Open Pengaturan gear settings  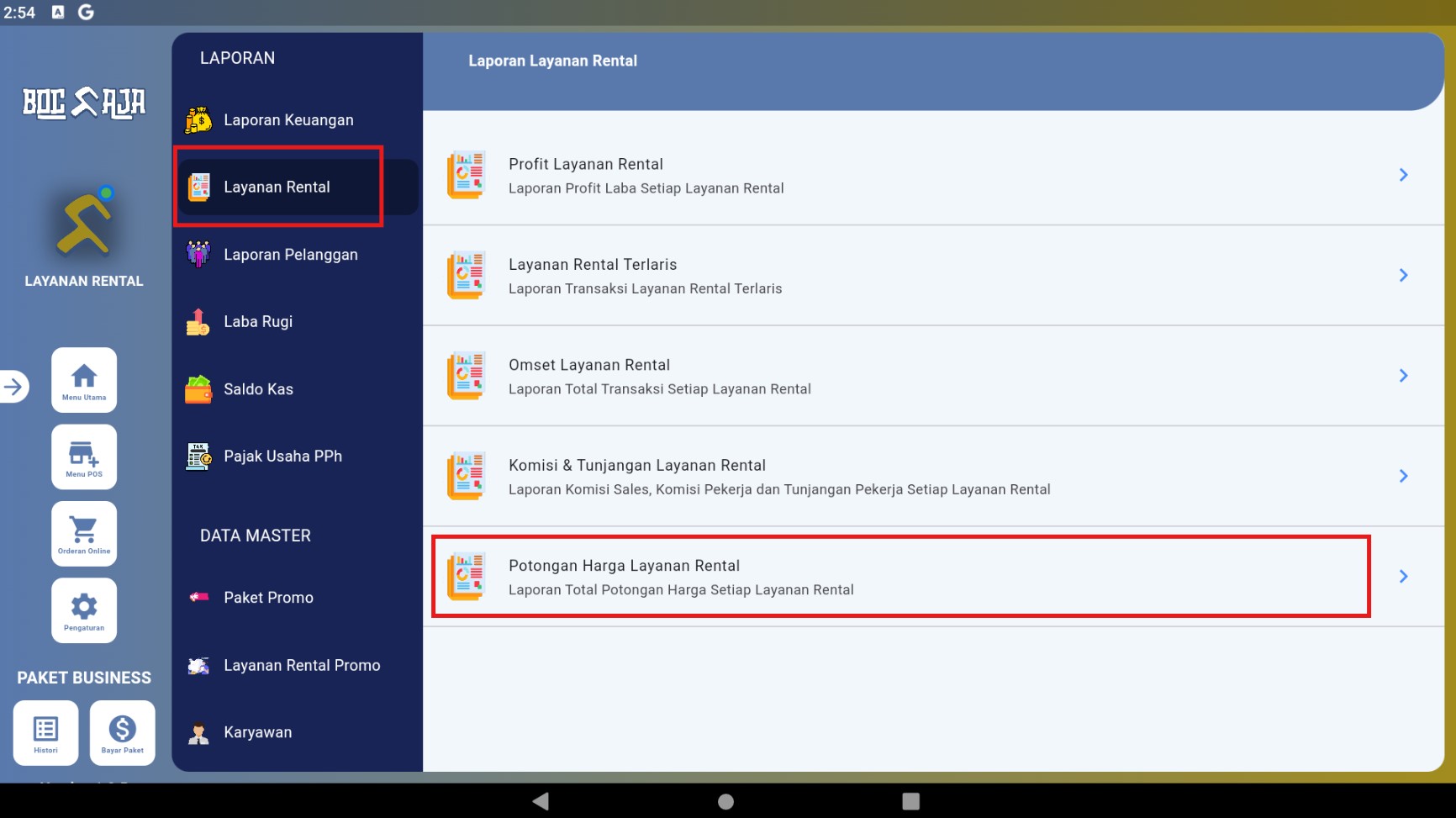(84, 610)
